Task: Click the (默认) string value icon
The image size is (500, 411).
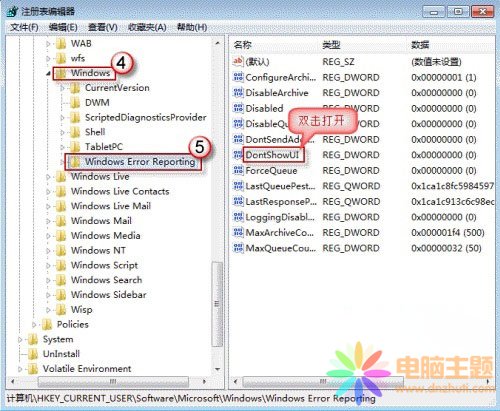Action: (x=238, y=61)
